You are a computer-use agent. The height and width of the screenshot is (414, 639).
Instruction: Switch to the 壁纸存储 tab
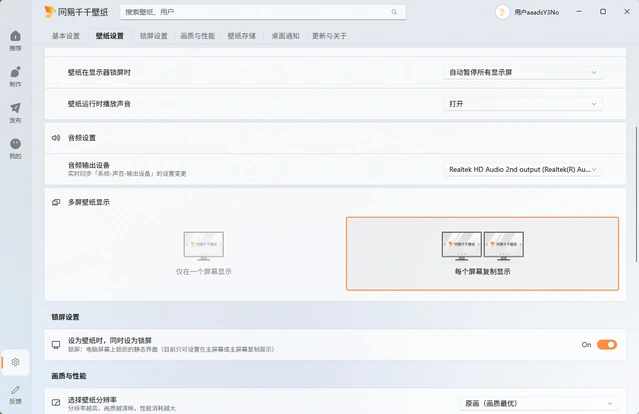242,36
